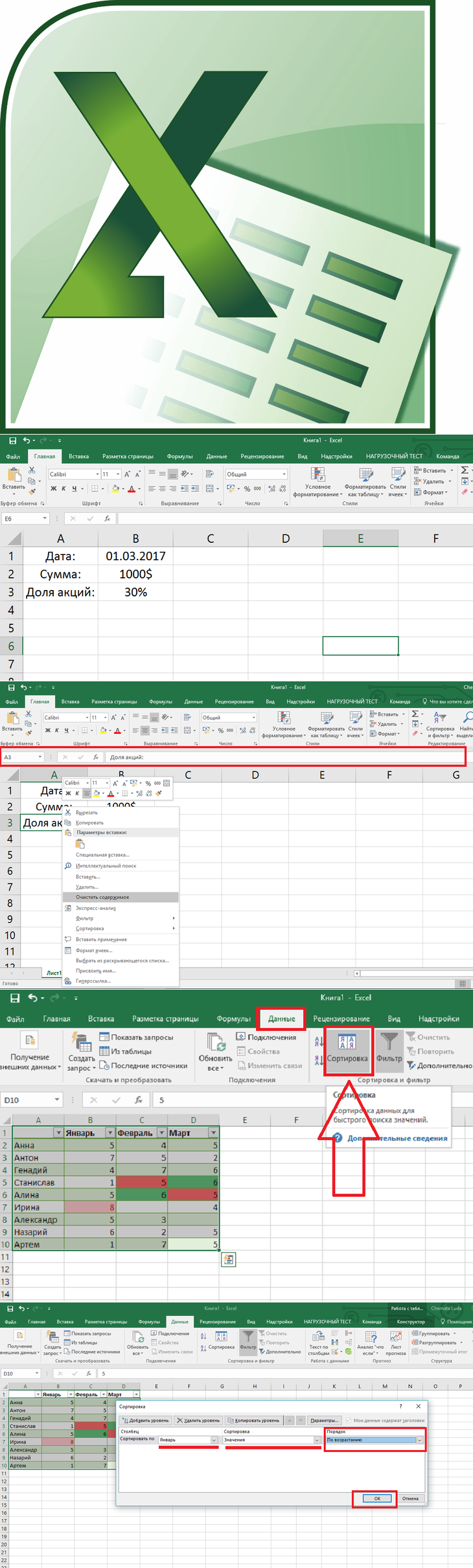Viewport: 473px width, 1568px height.
Task: Toggle Underline (Ч) in the E6 Excel window
Action: point(74,488)
